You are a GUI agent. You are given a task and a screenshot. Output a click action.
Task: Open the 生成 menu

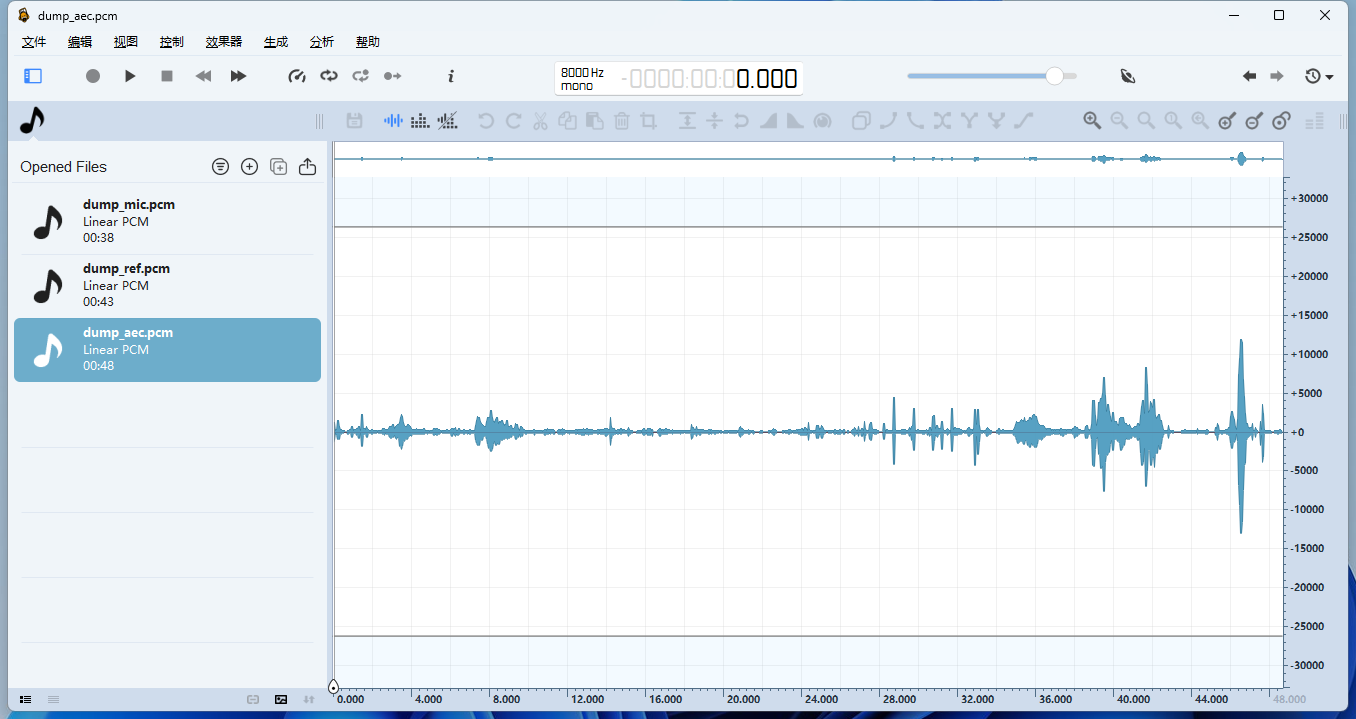pyautogui.click(x=276, y=42)
